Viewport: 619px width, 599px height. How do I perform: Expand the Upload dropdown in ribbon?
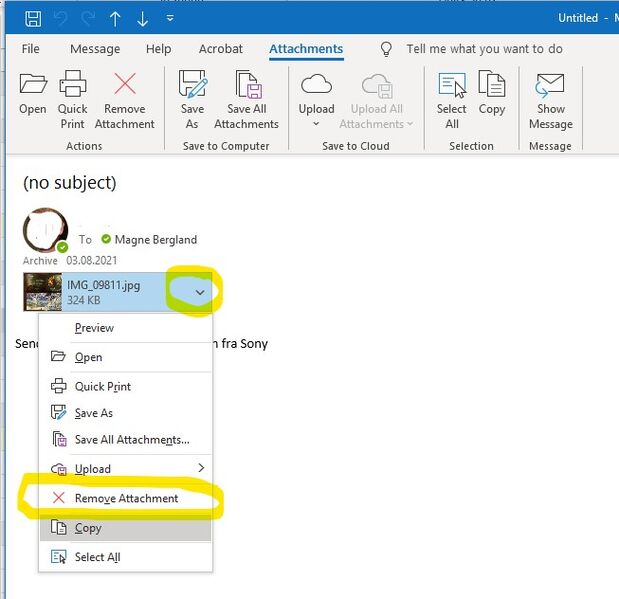[316, 124]
